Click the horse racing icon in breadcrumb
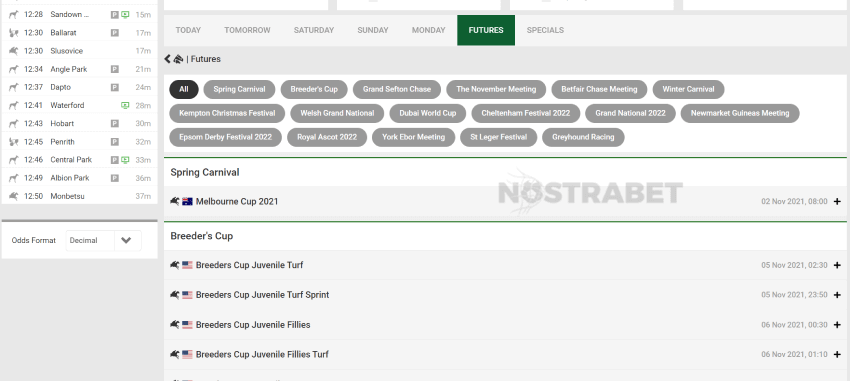The image size is (850, 381). tap(178, 59)
